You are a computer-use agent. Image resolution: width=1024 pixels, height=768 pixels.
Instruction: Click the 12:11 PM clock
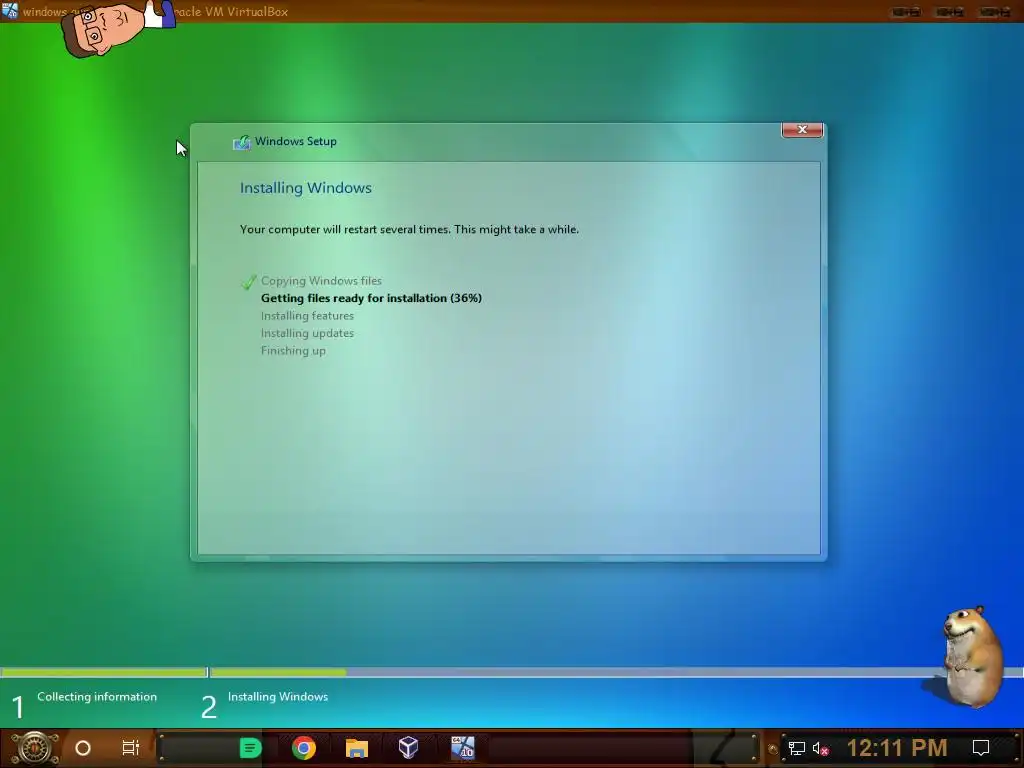pos(897,748)
